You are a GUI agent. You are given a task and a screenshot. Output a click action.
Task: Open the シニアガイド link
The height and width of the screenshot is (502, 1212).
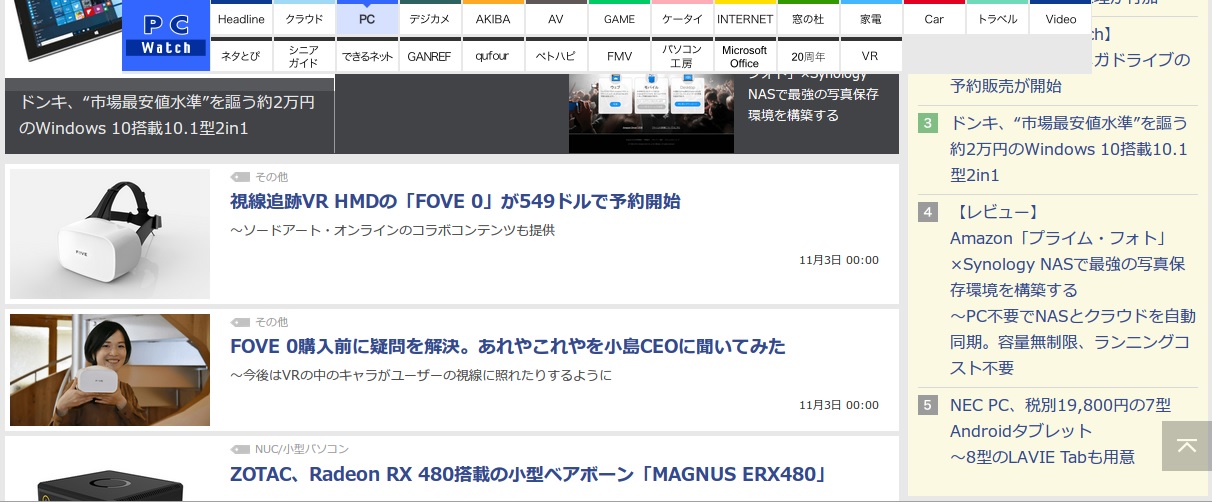click(x=304, y=56)
